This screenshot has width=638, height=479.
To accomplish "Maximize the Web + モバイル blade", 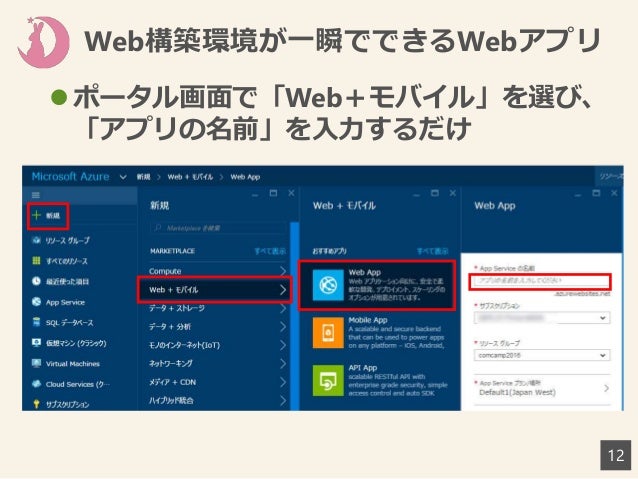I will (435, 193).
